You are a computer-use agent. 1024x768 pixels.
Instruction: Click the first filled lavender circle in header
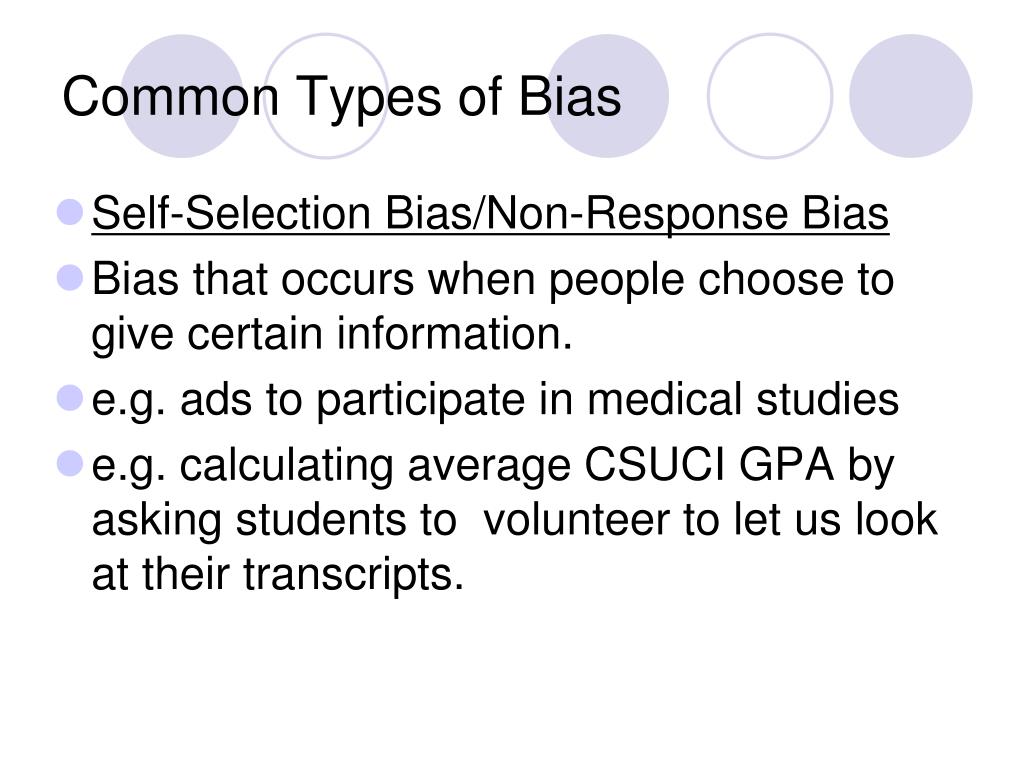pyautogui.click(x=182, y=96)
